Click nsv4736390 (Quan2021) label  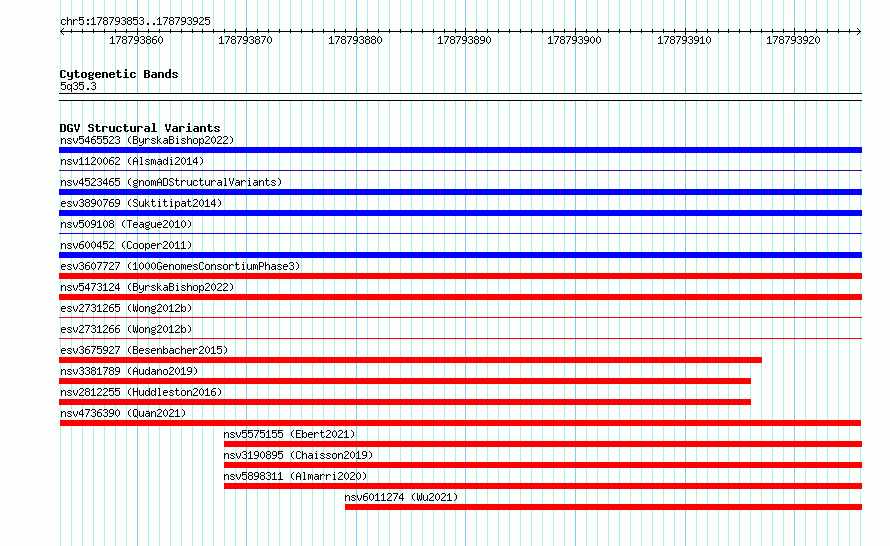pyautogui.click(x=123, y=413)
